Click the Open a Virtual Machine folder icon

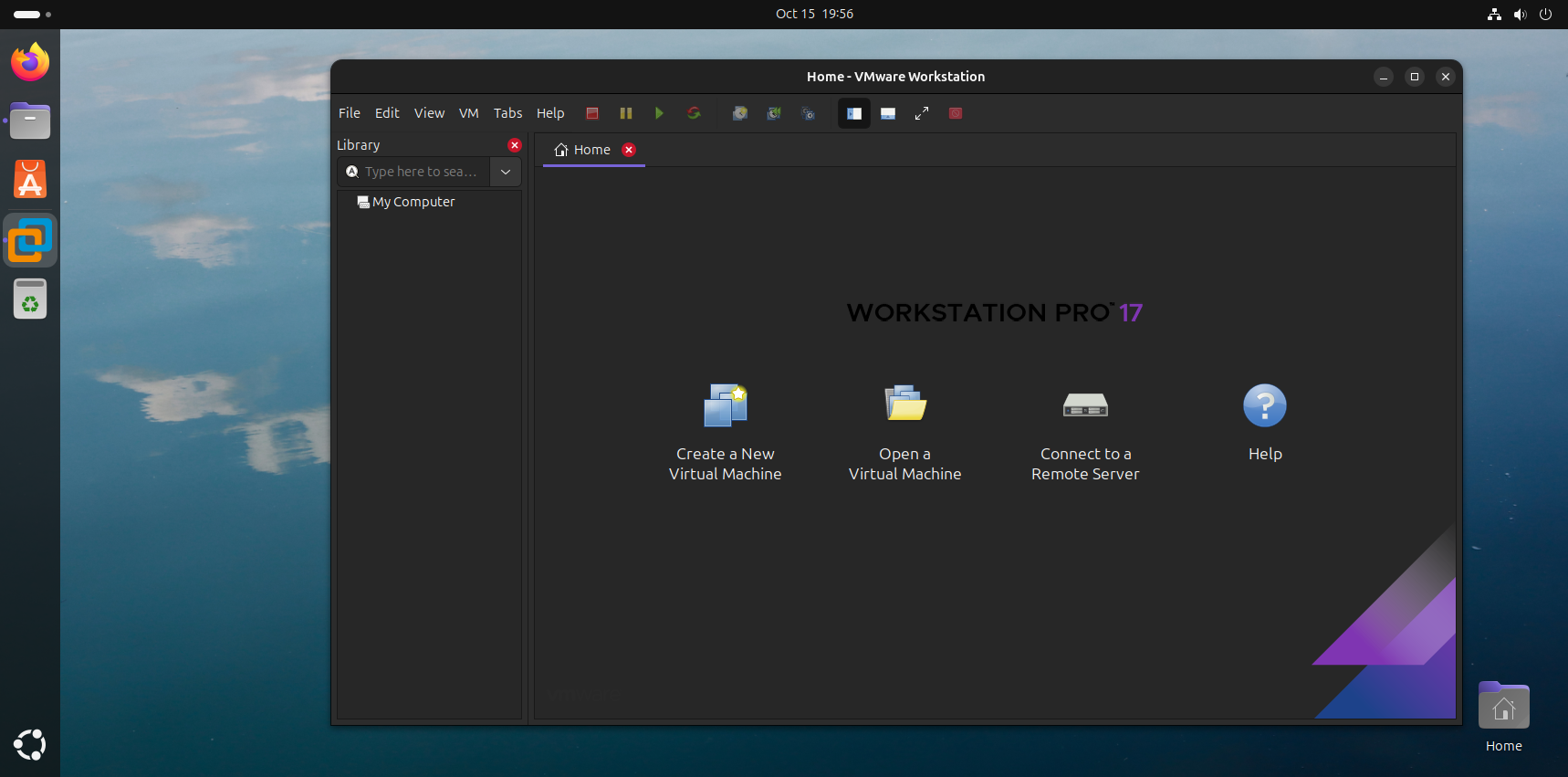(x=905, y=403)
